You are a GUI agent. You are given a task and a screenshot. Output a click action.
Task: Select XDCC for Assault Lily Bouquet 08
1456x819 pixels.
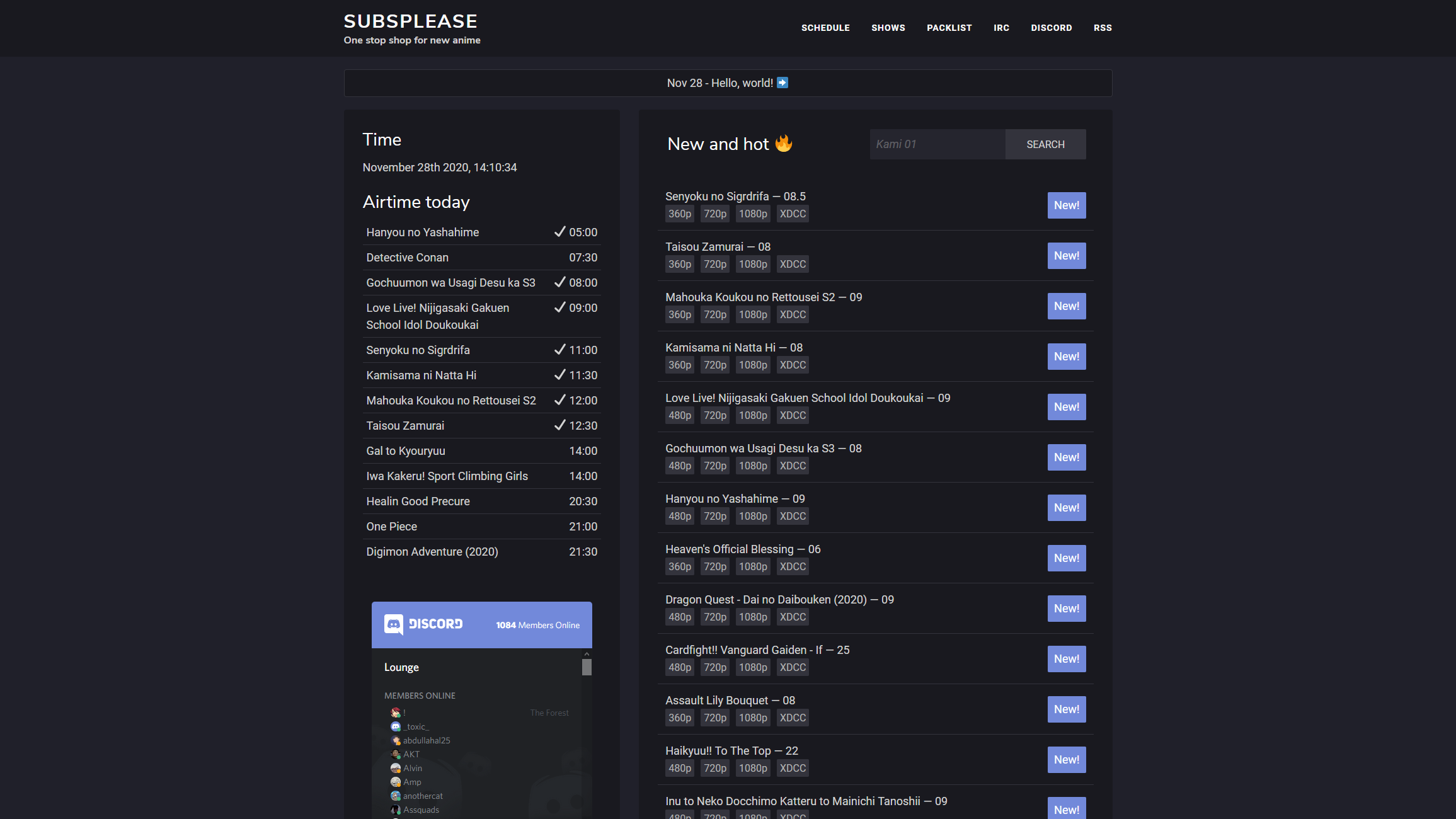pyautogui.click(x=793, y=718)
